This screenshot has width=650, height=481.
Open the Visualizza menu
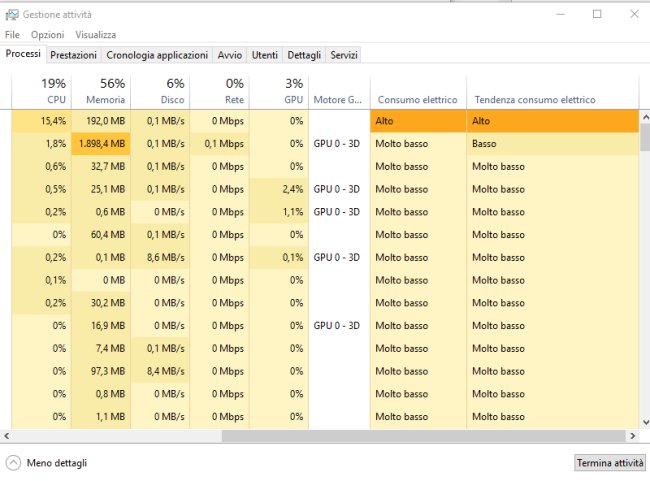tap(95, 35)
